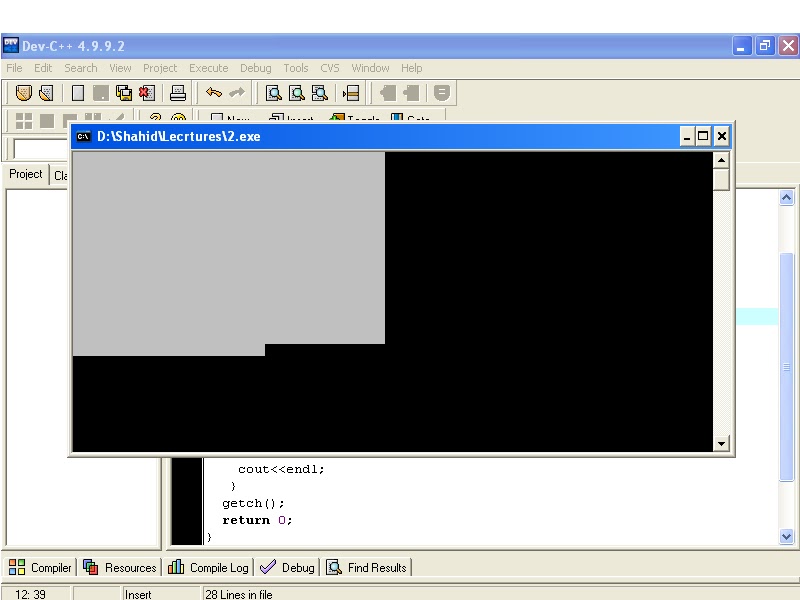Image resolution: width=800 pixels, height=600 pixels.
Task: Click the Undo arrow icon
Action: [x=214, y=93]
